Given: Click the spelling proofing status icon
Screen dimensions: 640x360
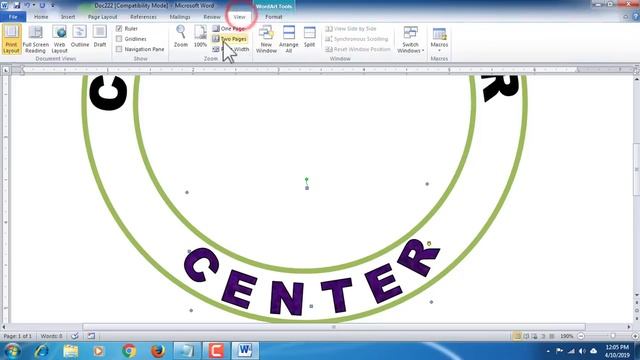Looking at the screenshot, I should [x=75, y=336].
